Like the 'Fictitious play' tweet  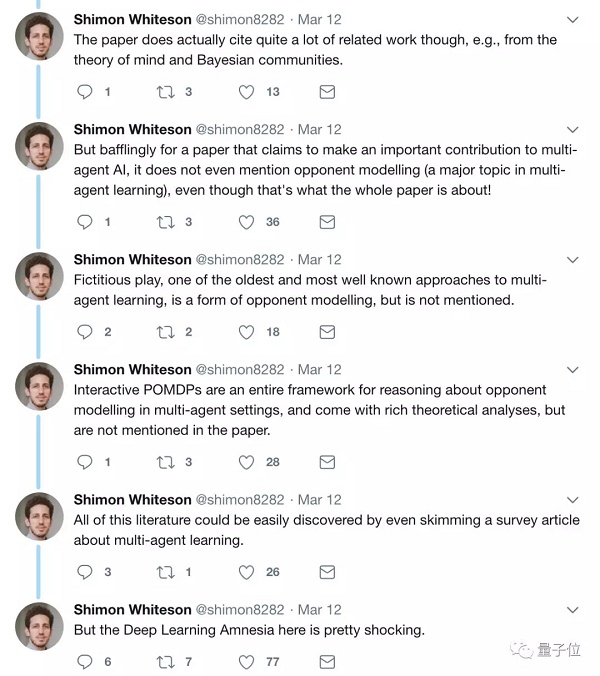(x=246, y=332)
